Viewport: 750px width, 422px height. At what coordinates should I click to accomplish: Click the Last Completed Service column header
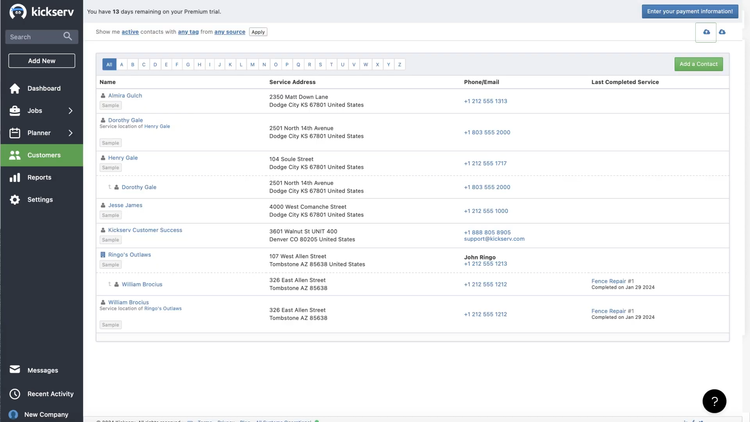coord(625,82)
